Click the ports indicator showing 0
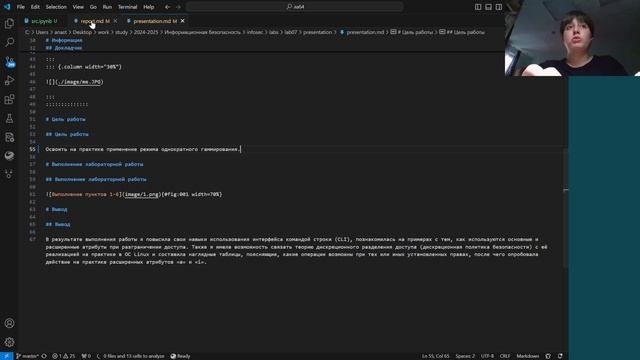 (x=86, y=356)
